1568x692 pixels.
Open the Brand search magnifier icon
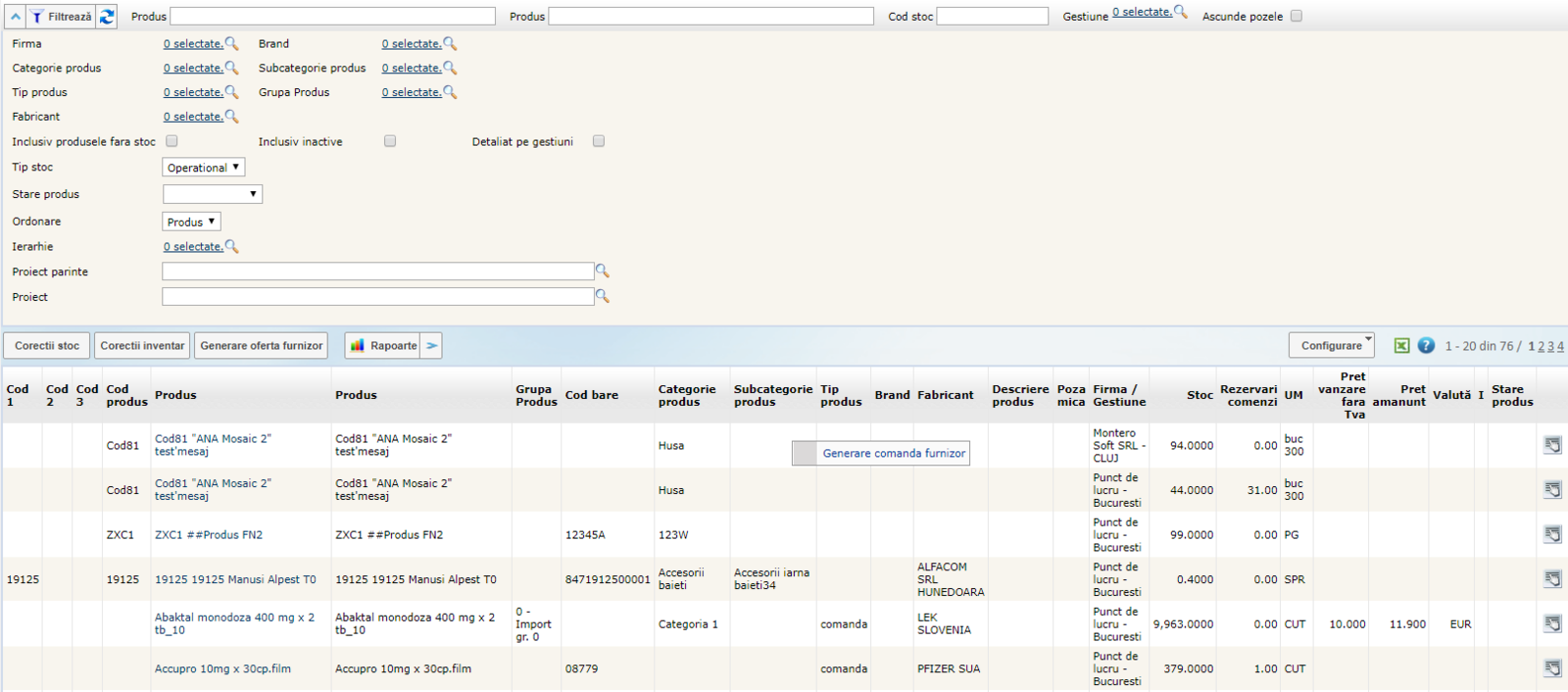coord(450,43)
